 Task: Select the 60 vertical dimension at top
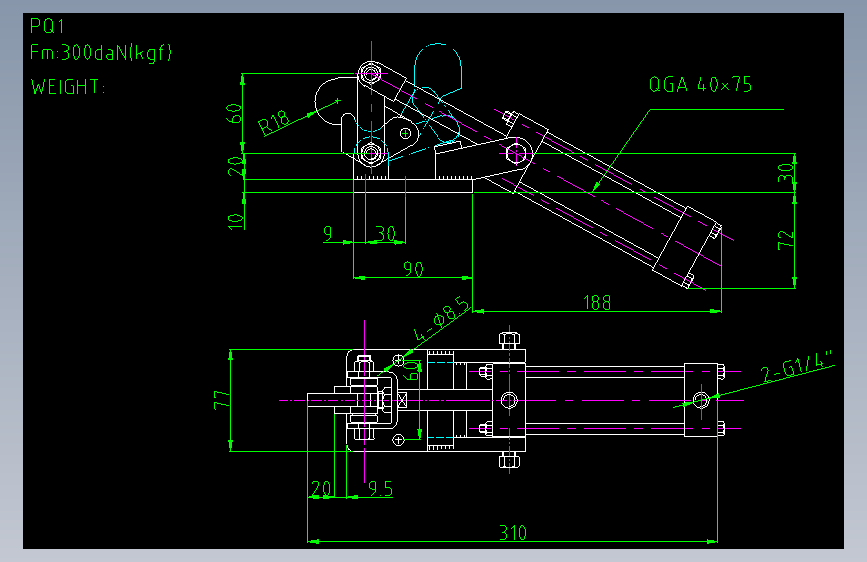pos(234,113)
